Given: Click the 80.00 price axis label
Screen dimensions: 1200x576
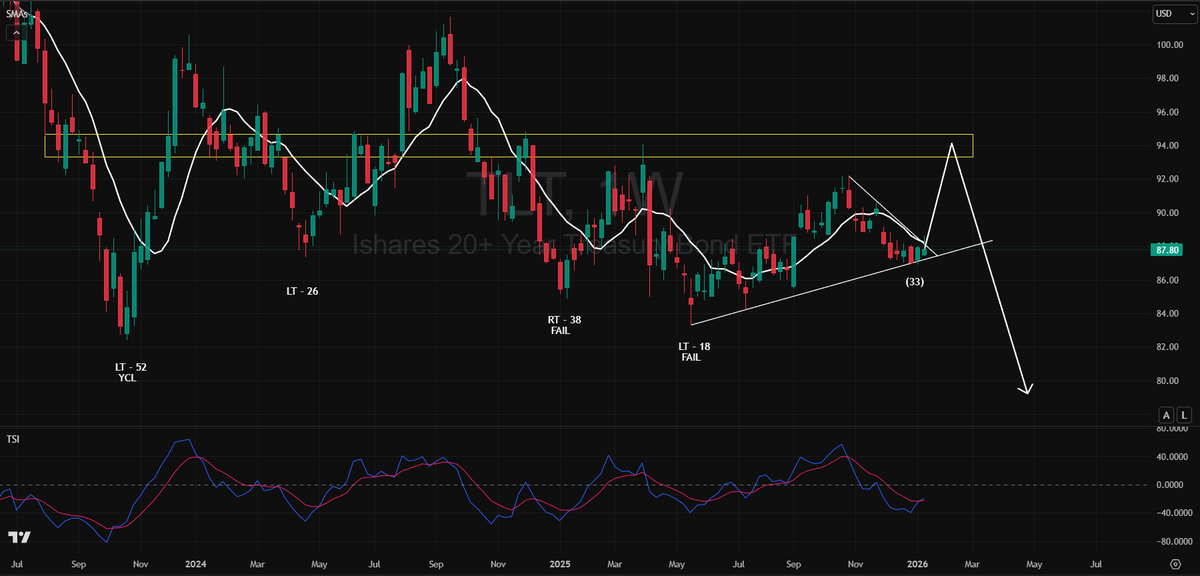Looking at the screenshot, I should pyautogui.click(x=1166, y=381).
